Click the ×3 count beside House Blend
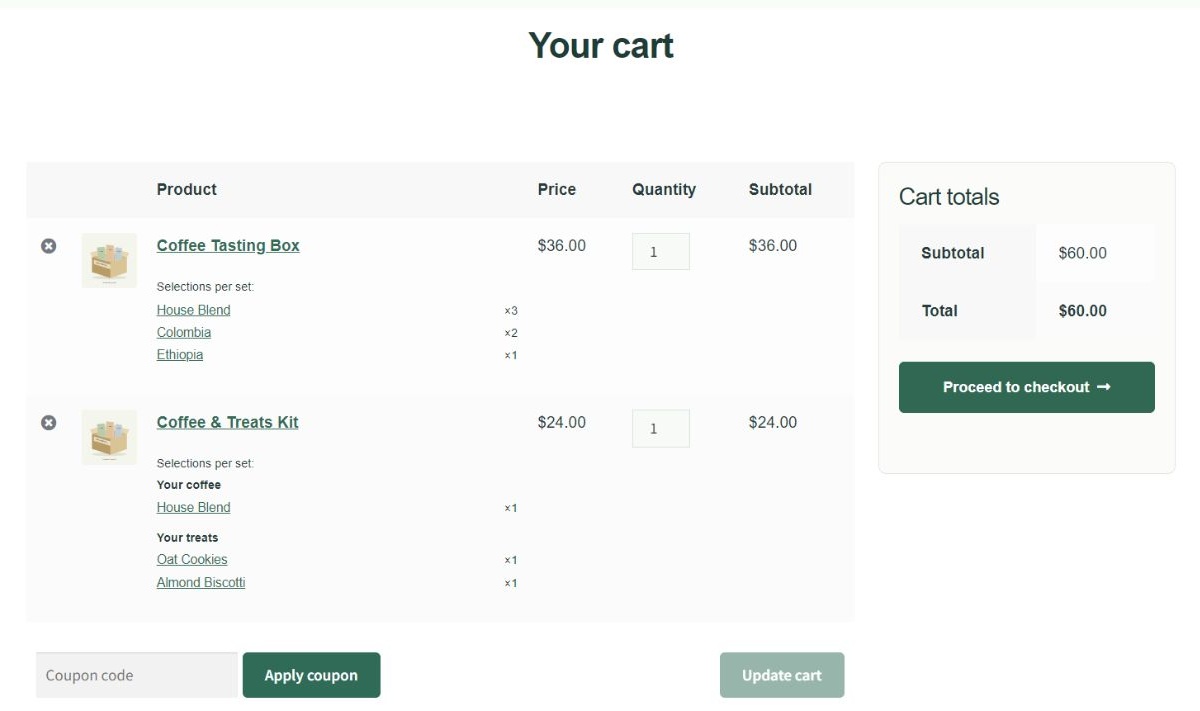The height and width of the screenshot is (711, 1200). pos(511,311)
